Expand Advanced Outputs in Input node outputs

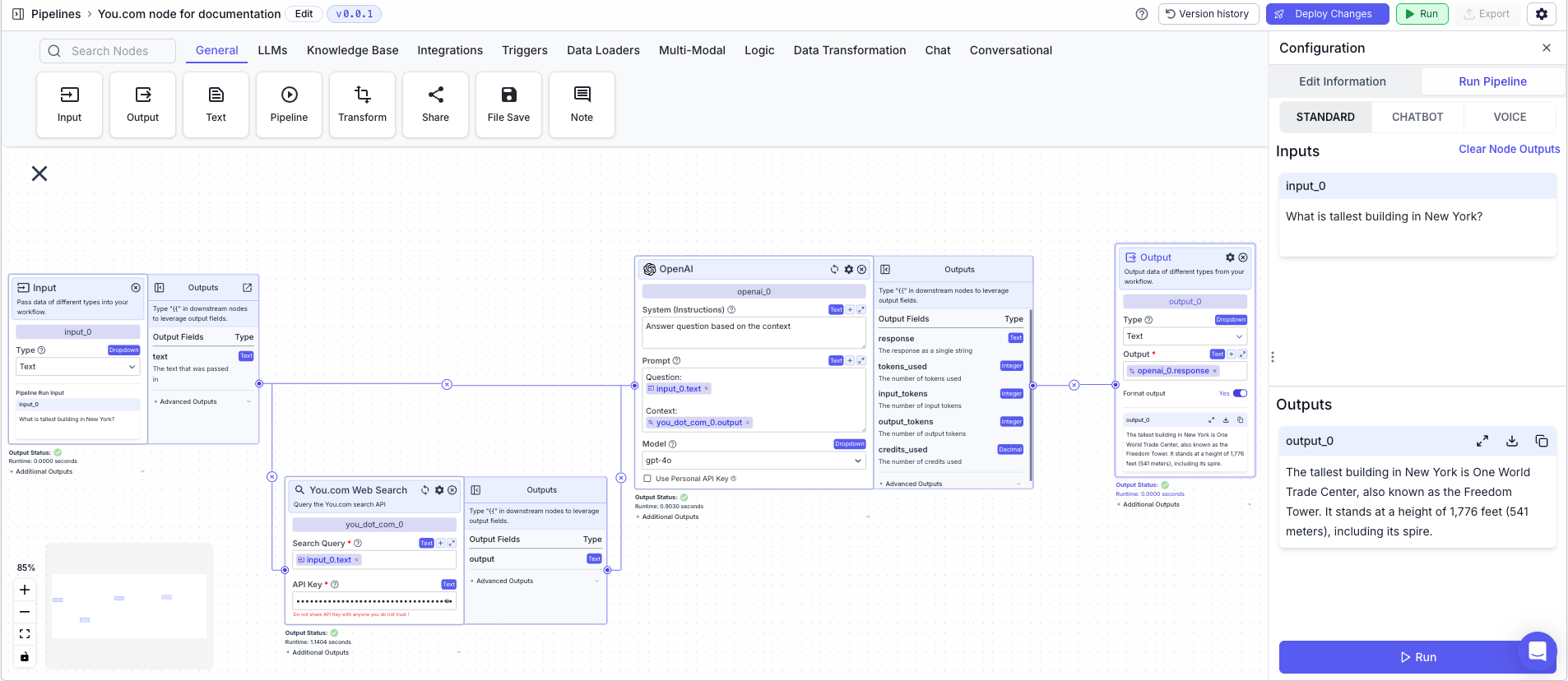(202, 401)
